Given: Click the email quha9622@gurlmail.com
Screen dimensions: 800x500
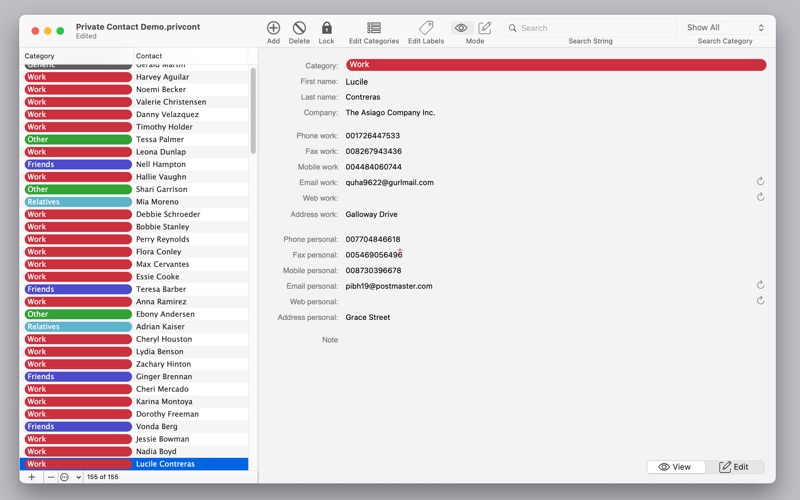Looking at the screenshot, I should pos(389,183).
